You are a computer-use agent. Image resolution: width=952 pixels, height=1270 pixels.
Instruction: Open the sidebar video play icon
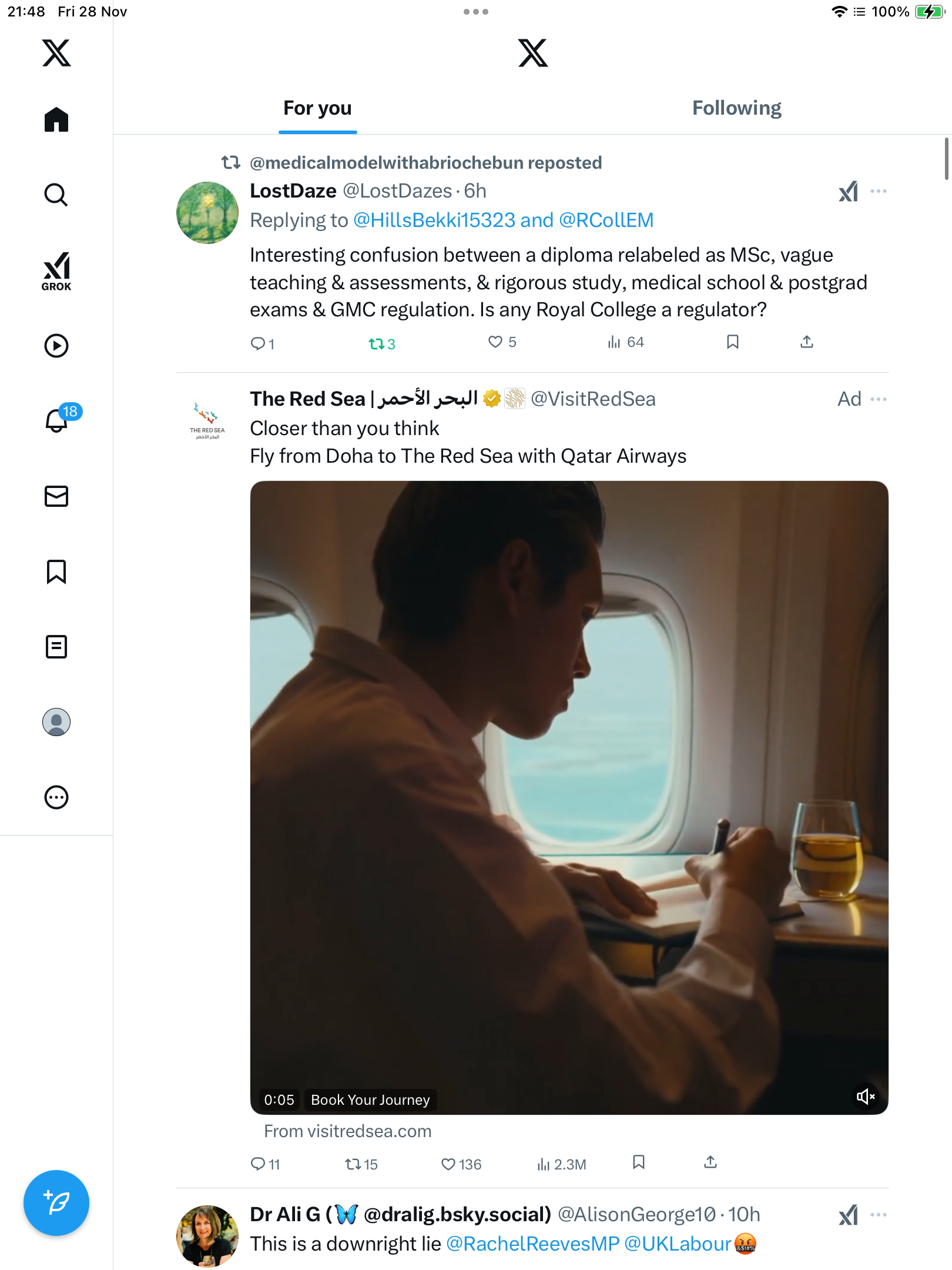pos(56,346)
